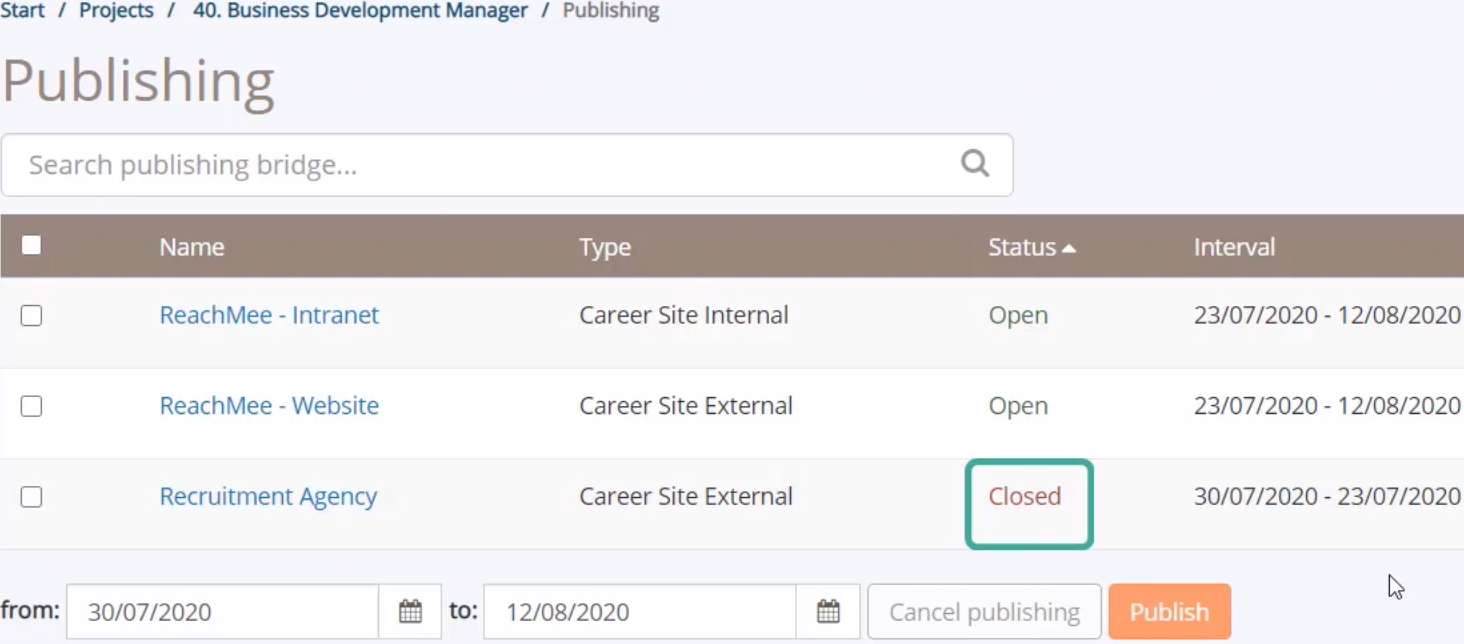Go to Start in breadcrumb
Screen dimensions: 1464x644
[x=22, y=11]
